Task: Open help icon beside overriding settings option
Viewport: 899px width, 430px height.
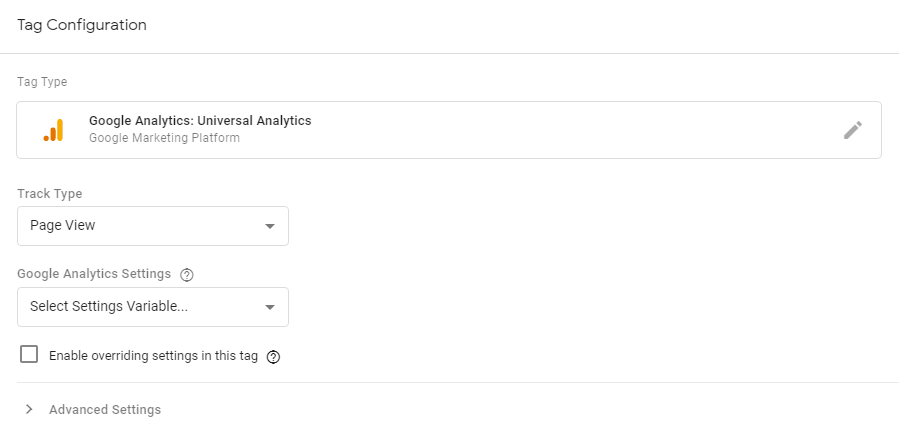Action: (x=273, y=356)
